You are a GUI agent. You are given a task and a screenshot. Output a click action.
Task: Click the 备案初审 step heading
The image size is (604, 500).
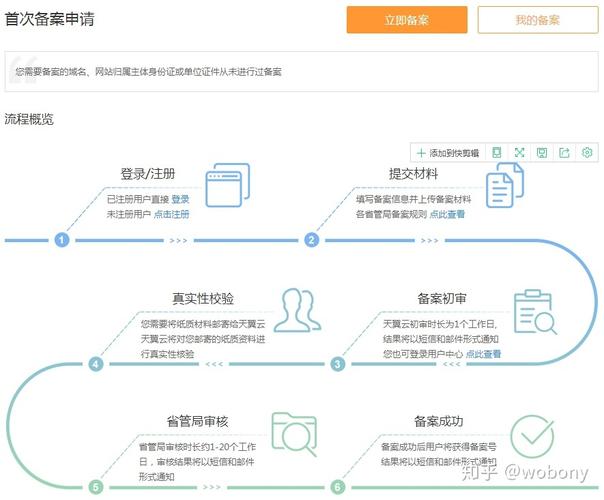click(442, 298)
